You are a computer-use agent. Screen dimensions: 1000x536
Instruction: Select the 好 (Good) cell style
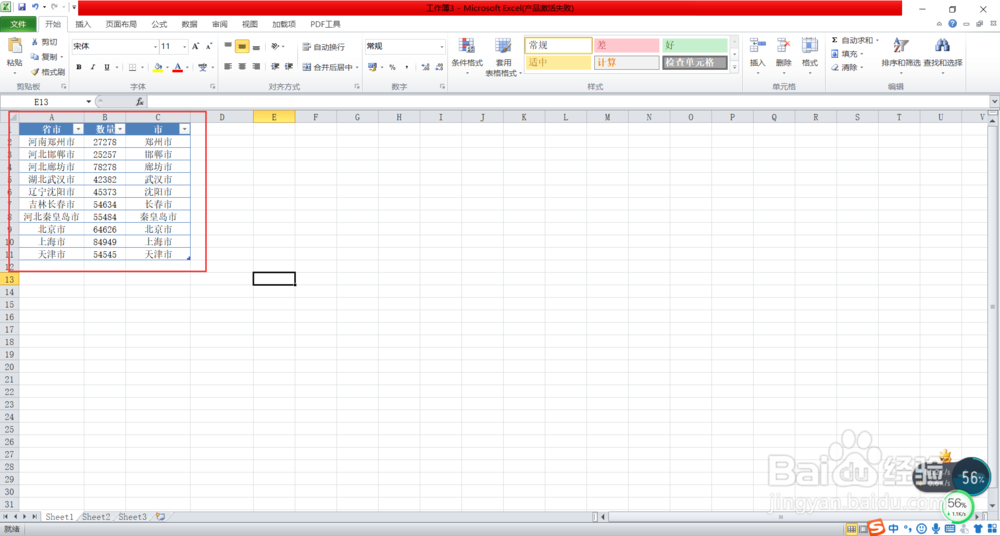point(695,46)
